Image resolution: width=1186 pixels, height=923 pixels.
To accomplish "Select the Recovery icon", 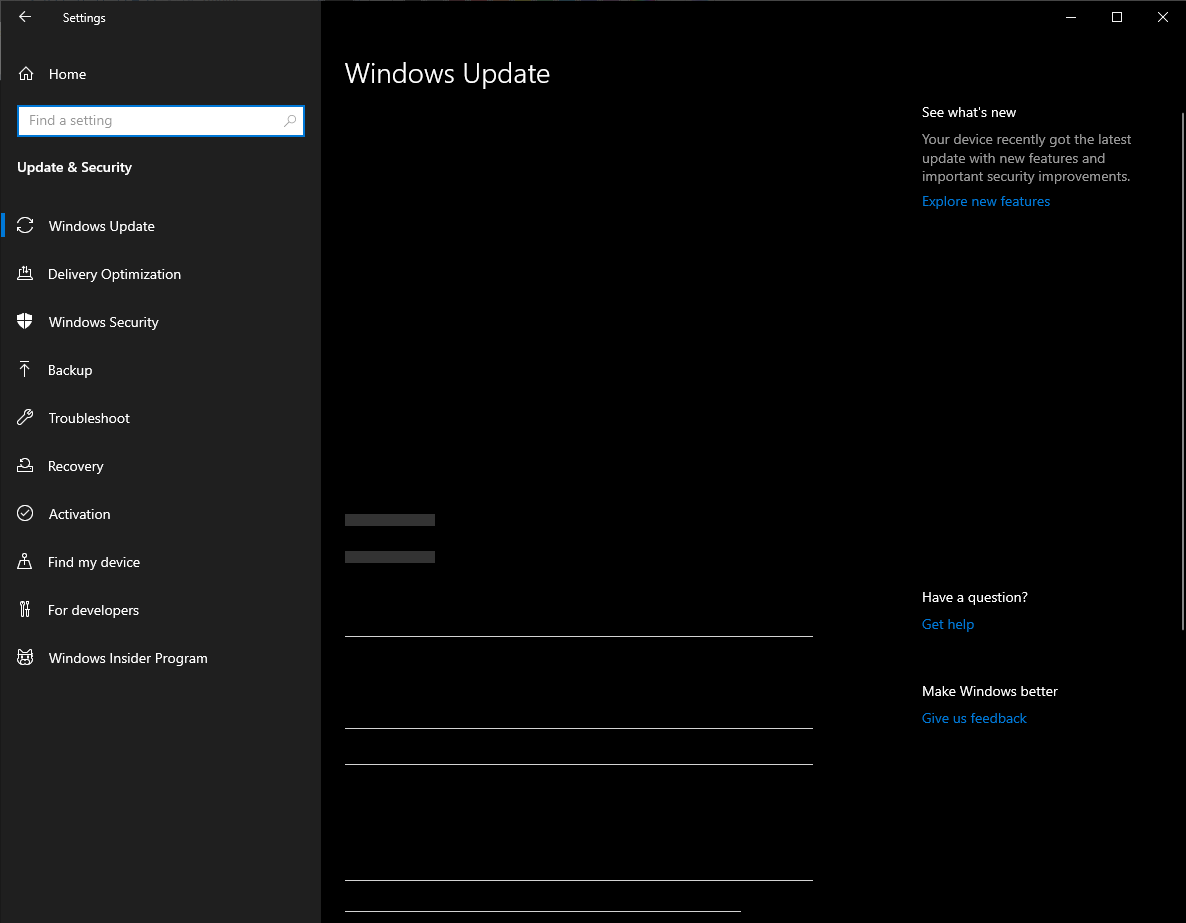I will [x=25, y=465].
